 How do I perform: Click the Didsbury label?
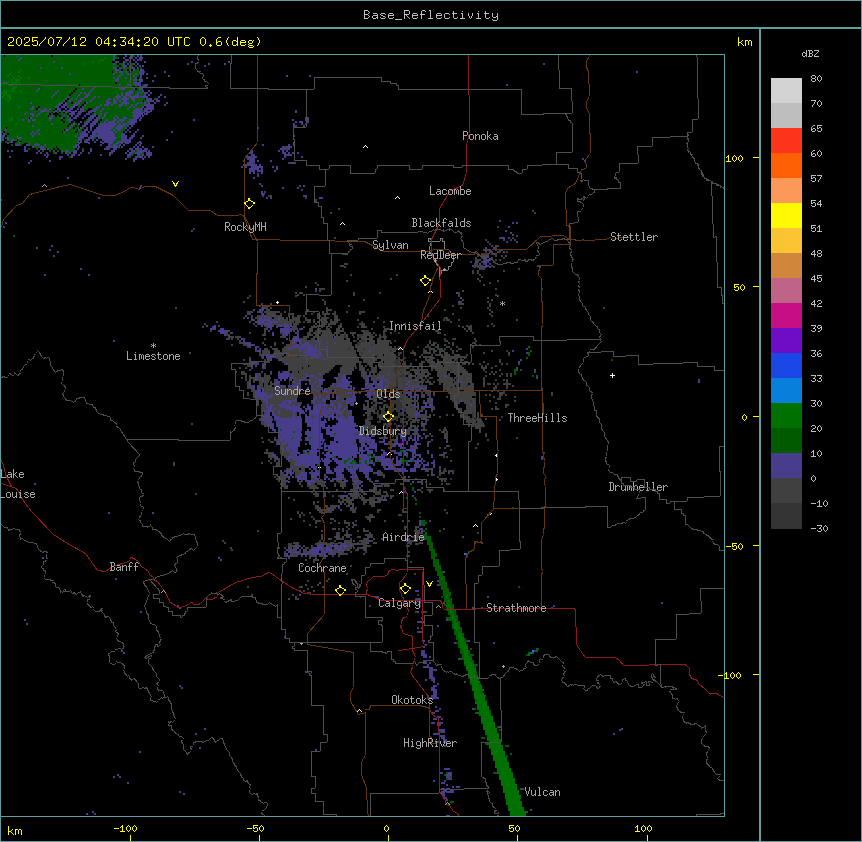383,431
